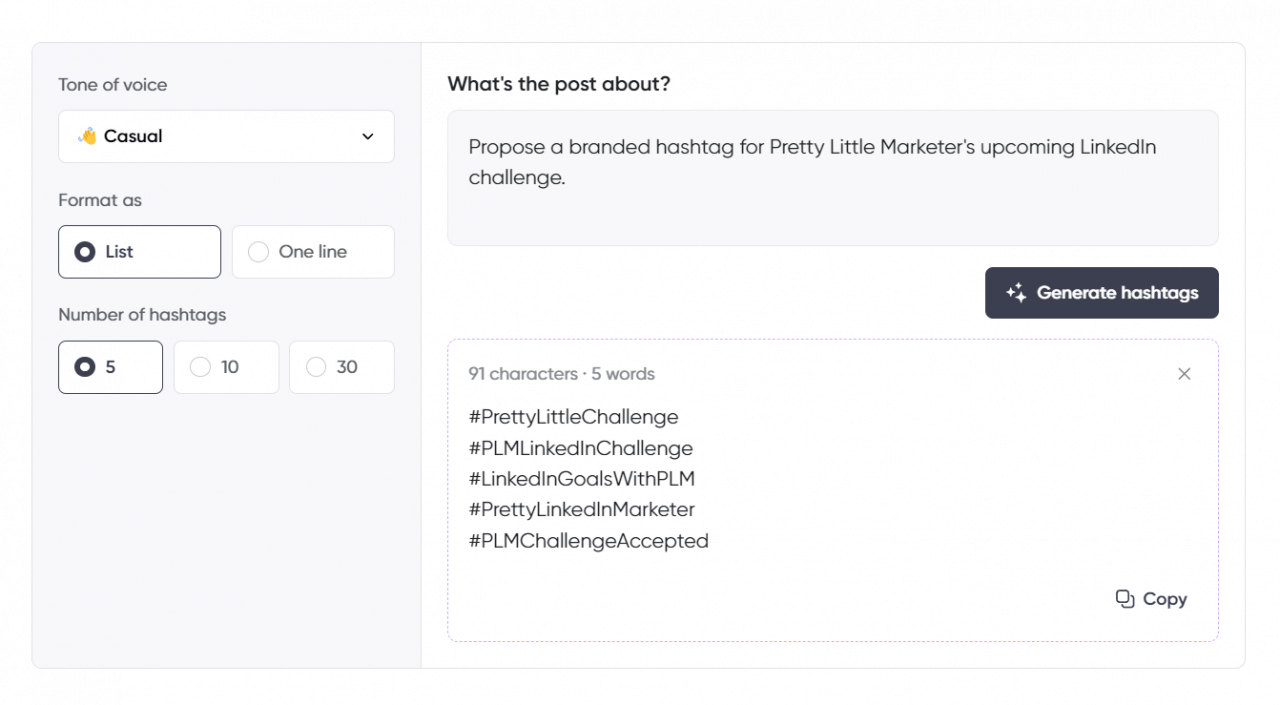Click the hashtag #PLMChallengeAccepted
The image size is (1280, 705).
coord(588,540)
